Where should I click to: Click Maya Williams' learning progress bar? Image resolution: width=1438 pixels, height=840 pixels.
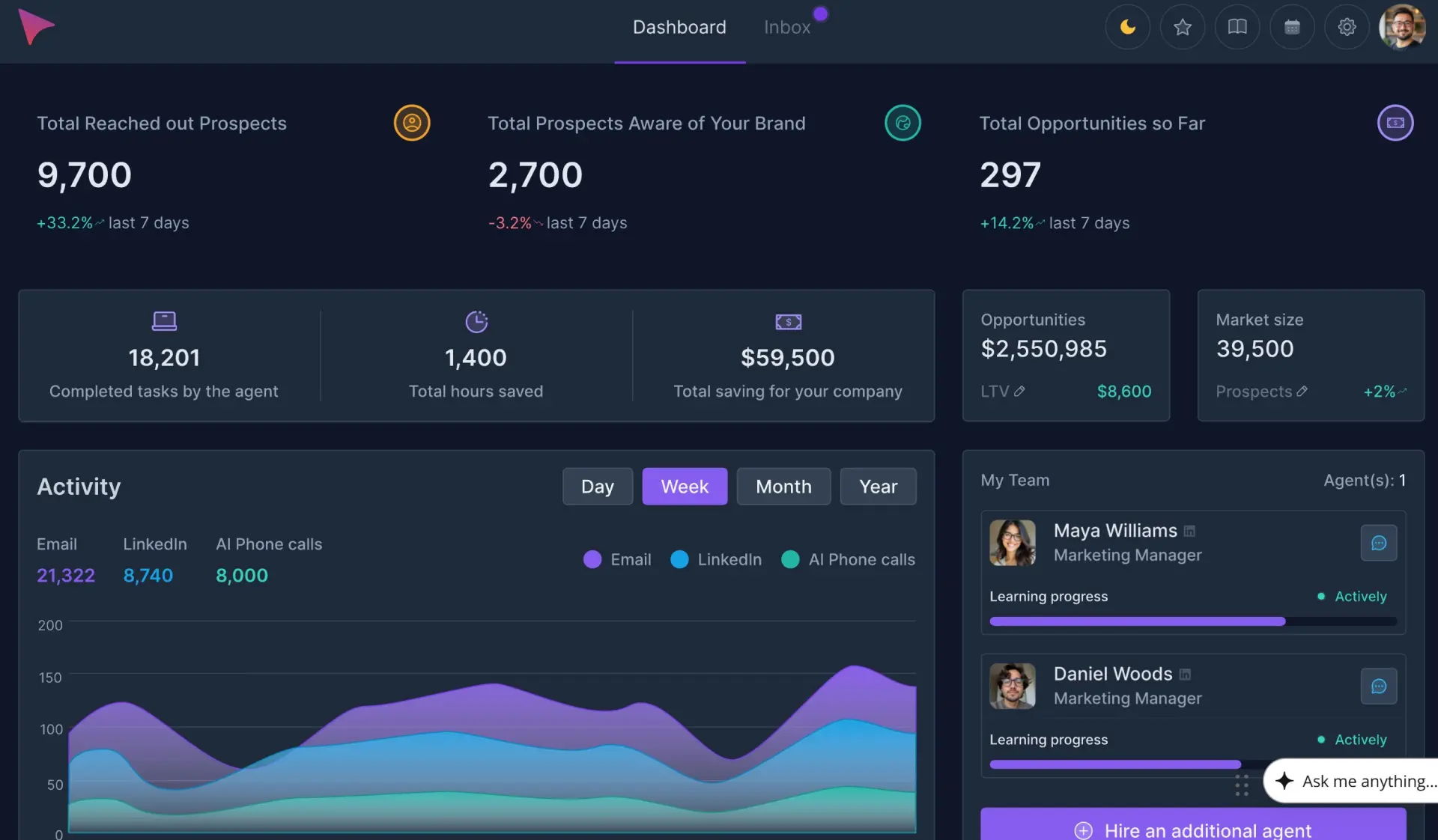[x=1193, y=621]
